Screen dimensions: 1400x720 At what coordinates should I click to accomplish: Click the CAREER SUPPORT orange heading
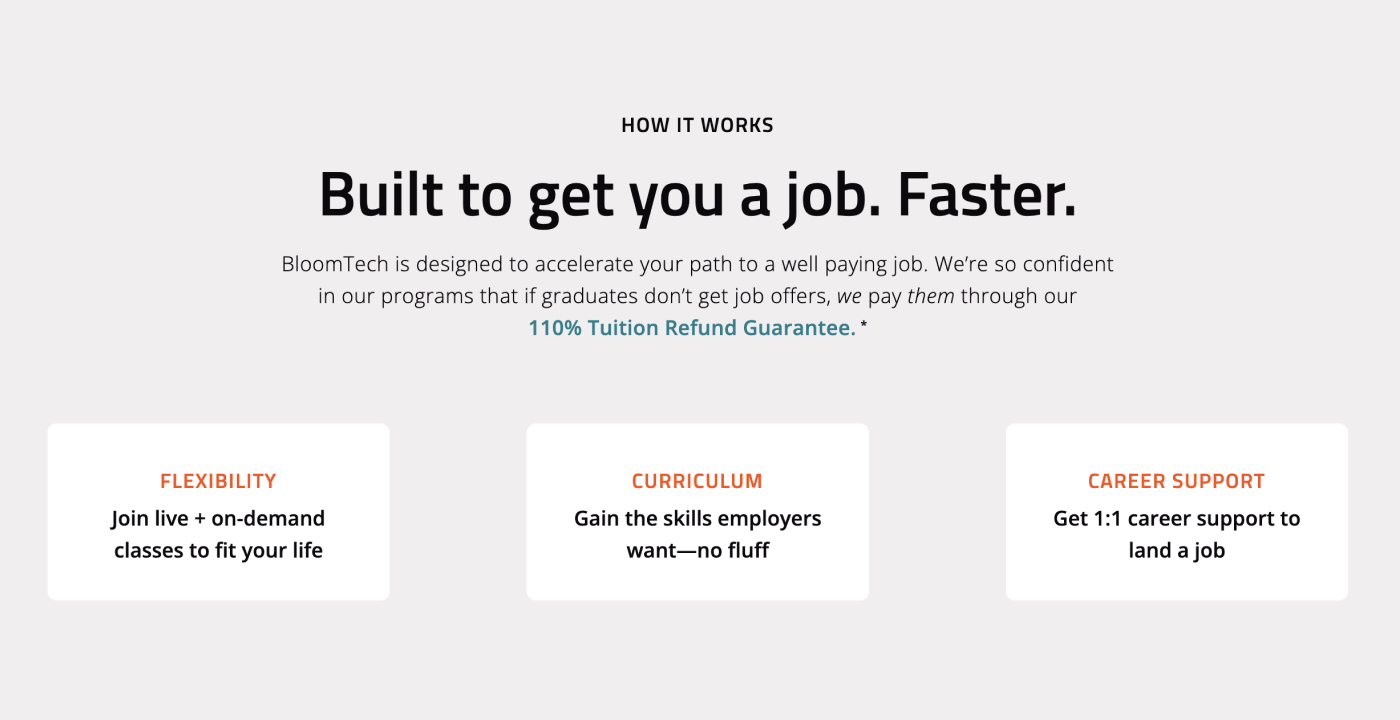click(x=1177, y=481)
